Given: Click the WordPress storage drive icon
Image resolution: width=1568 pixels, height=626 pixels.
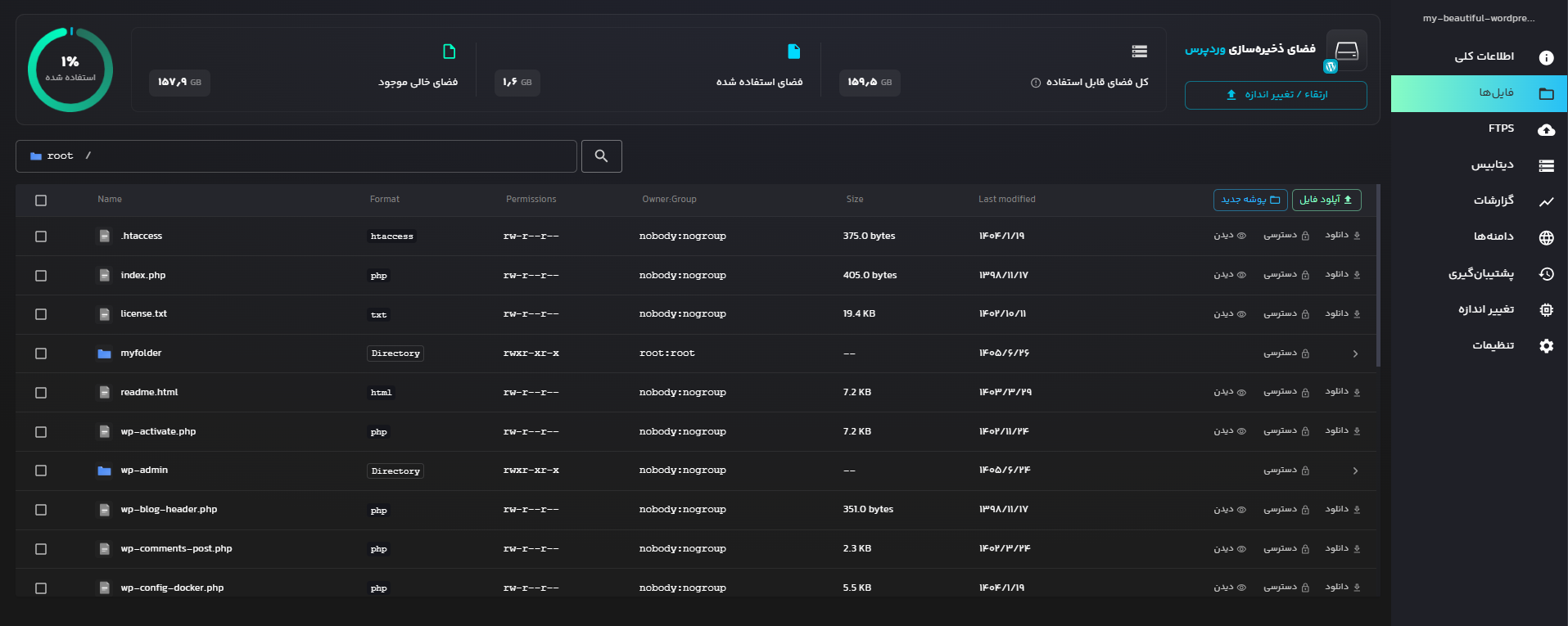Looking at the screenshot, I should (x=1346, y=51).
